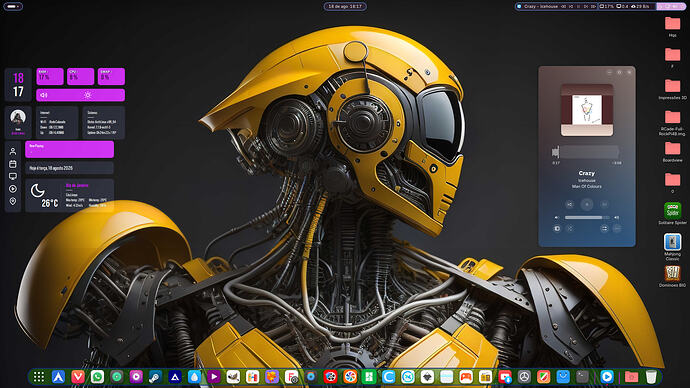Open the purple hexagon app in dock
Image resolution: width=690 pixels, height=388 pixels.
tap(272, 377)
